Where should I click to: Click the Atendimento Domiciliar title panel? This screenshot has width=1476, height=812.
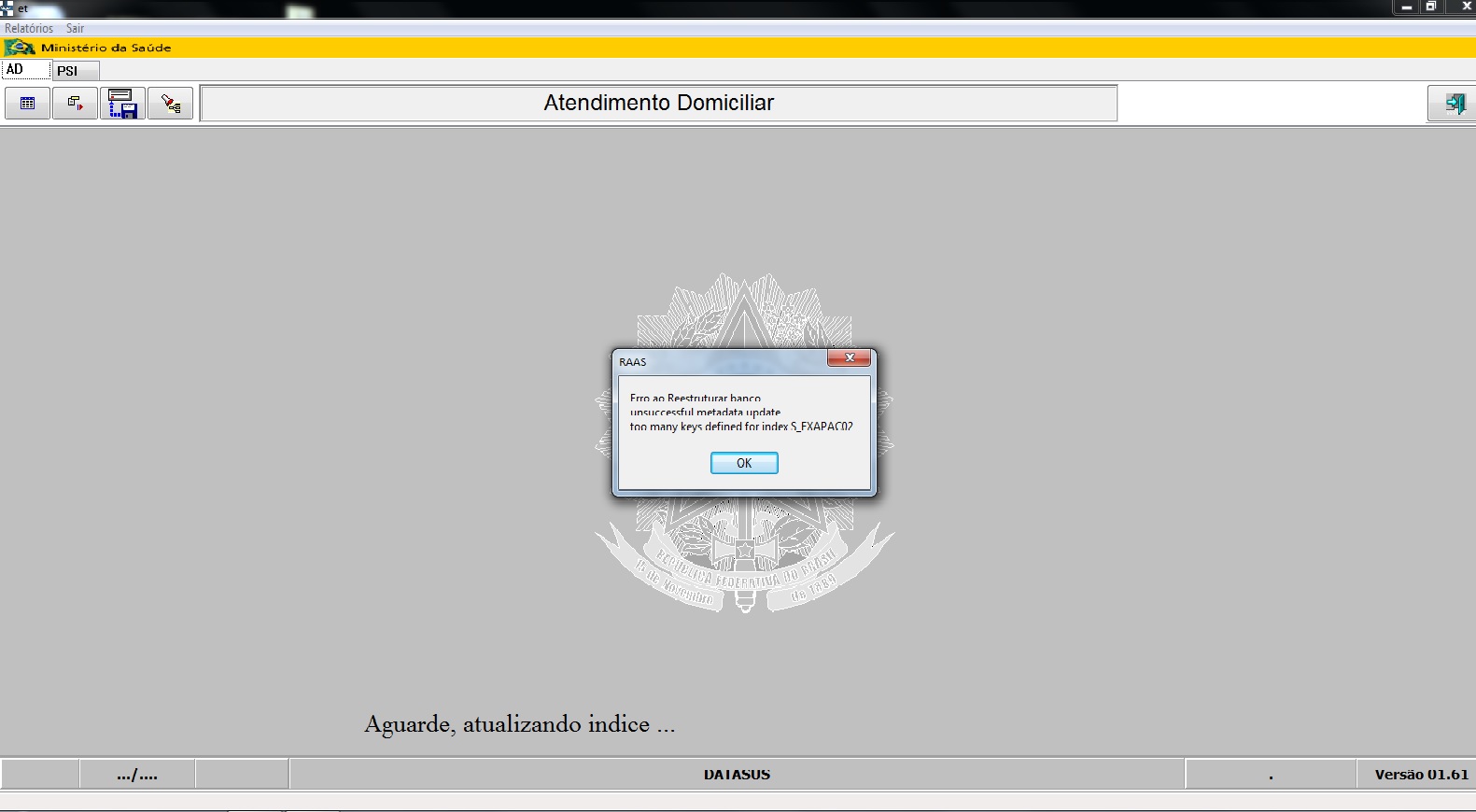658,104
